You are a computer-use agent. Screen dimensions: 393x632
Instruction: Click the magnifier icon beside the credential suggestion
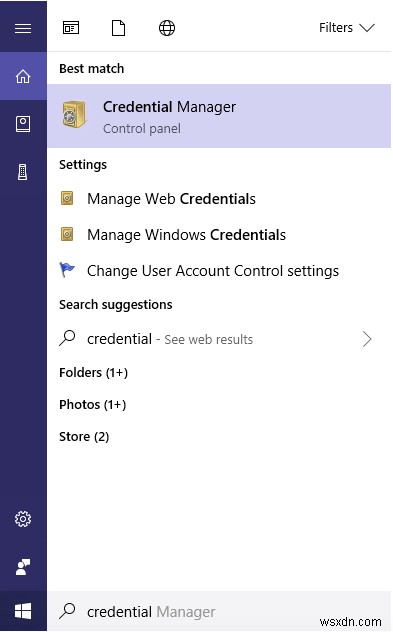pyautogui.click(x=67, y=338)
